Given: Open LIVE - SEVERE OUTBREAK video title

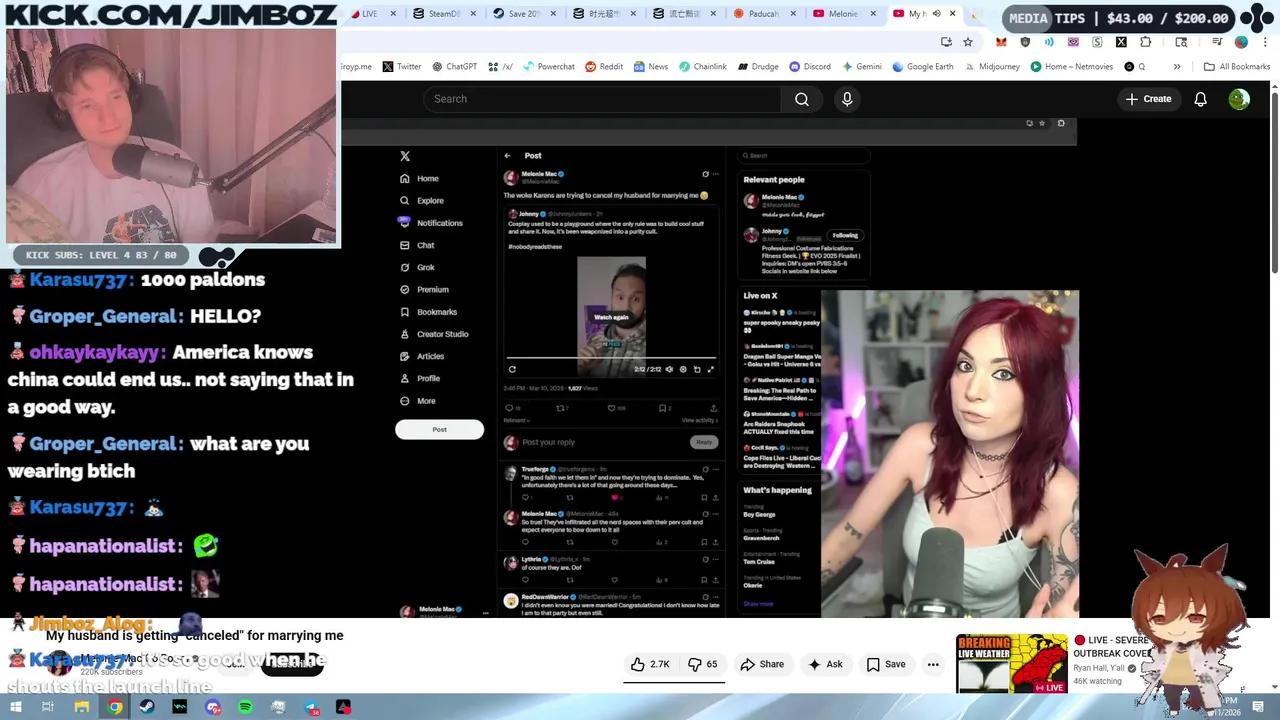Looking at the screenshot, I should [1112, 646].
